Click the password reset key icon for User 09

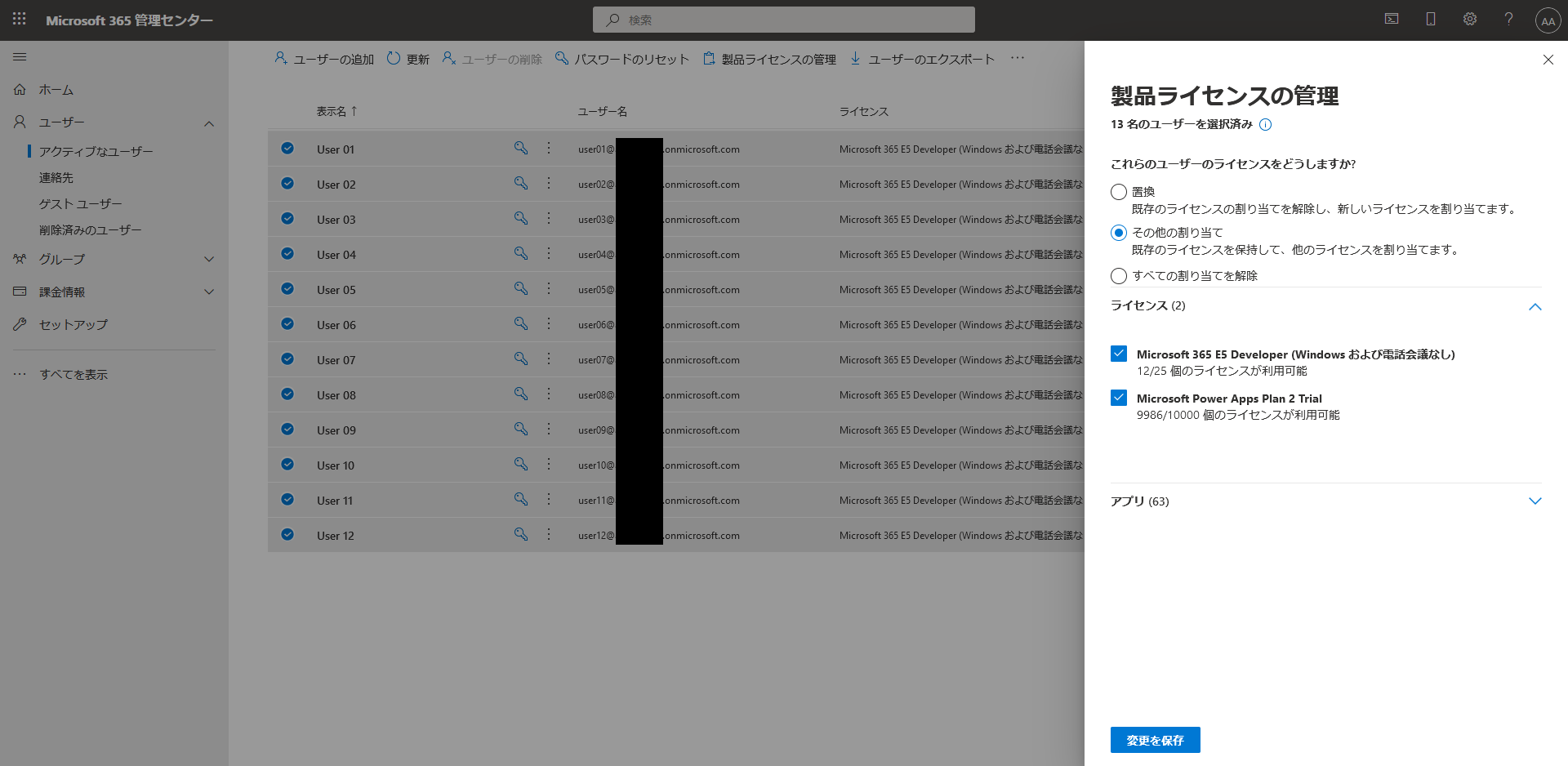tap(521, 429)
